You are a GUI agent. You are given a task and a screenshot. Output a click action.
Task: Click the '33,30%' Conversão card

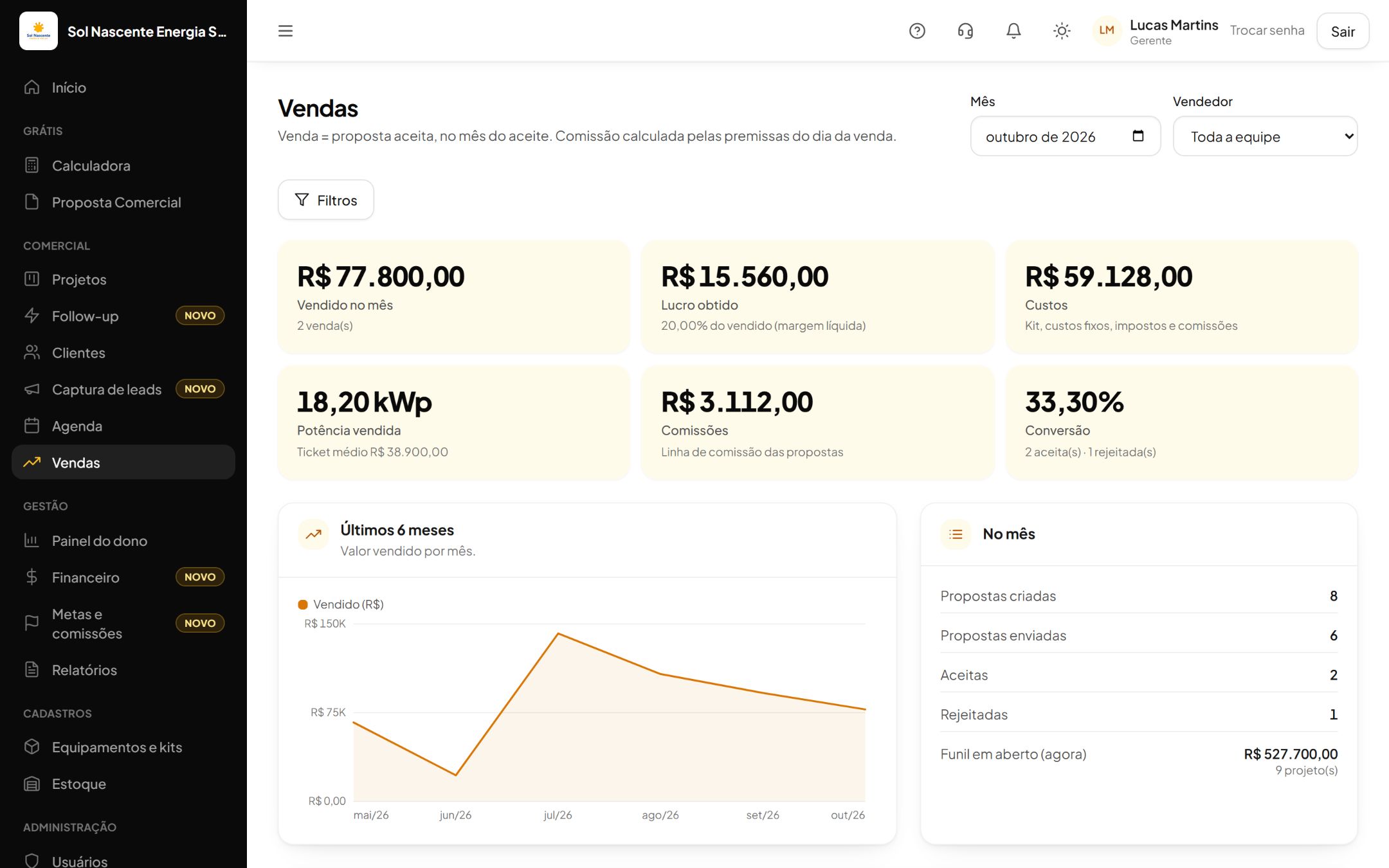tap(1181, 423)
